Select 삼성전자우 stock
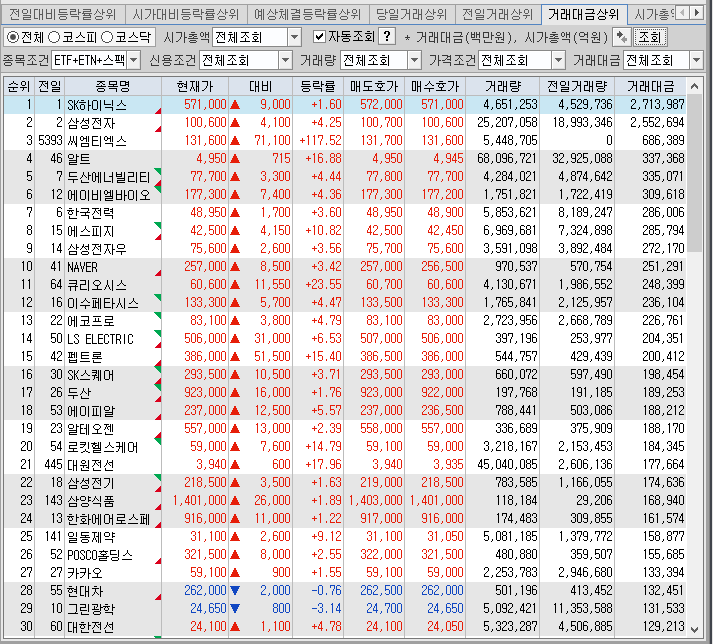713x644 pixels. click(x=97, y=249)
